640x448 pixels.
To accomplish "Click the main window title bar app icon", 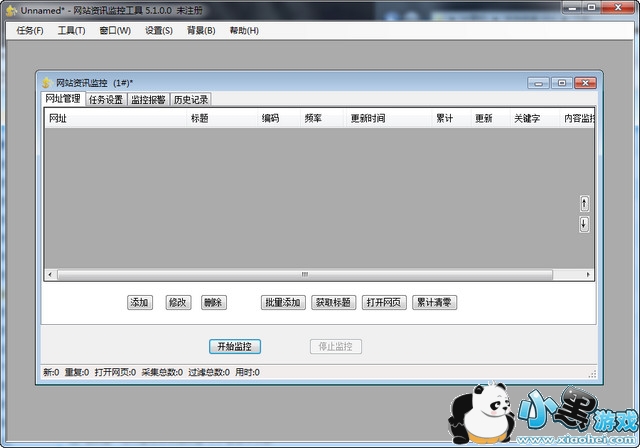I will click(x=11, y=11).
